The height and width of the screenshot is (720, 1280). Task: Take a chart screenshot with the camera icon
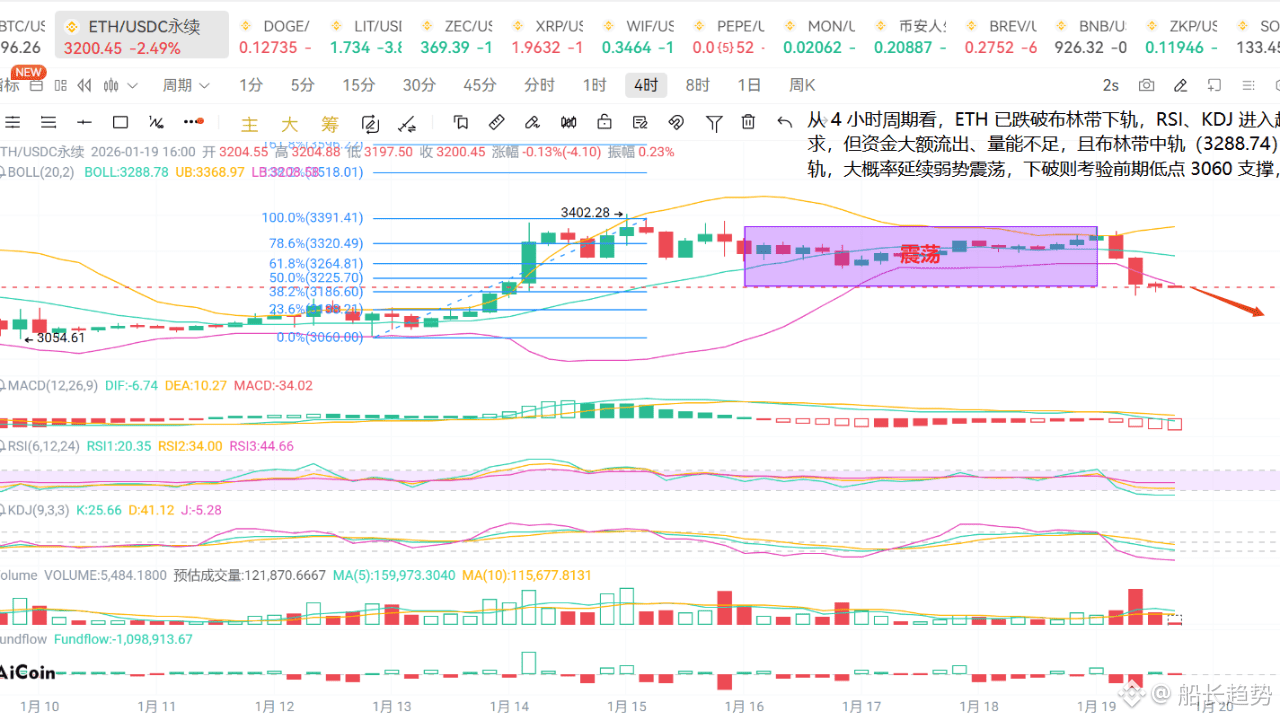coord(1146,85)
